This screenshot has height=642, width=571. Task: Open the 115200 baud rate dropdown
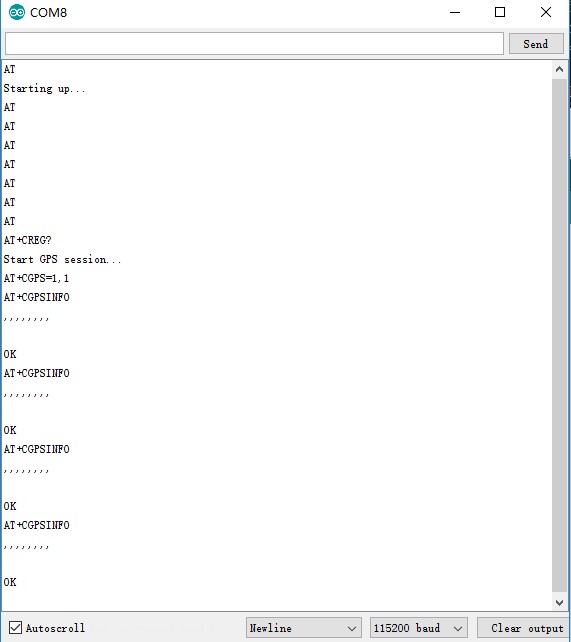pos(418,628)
